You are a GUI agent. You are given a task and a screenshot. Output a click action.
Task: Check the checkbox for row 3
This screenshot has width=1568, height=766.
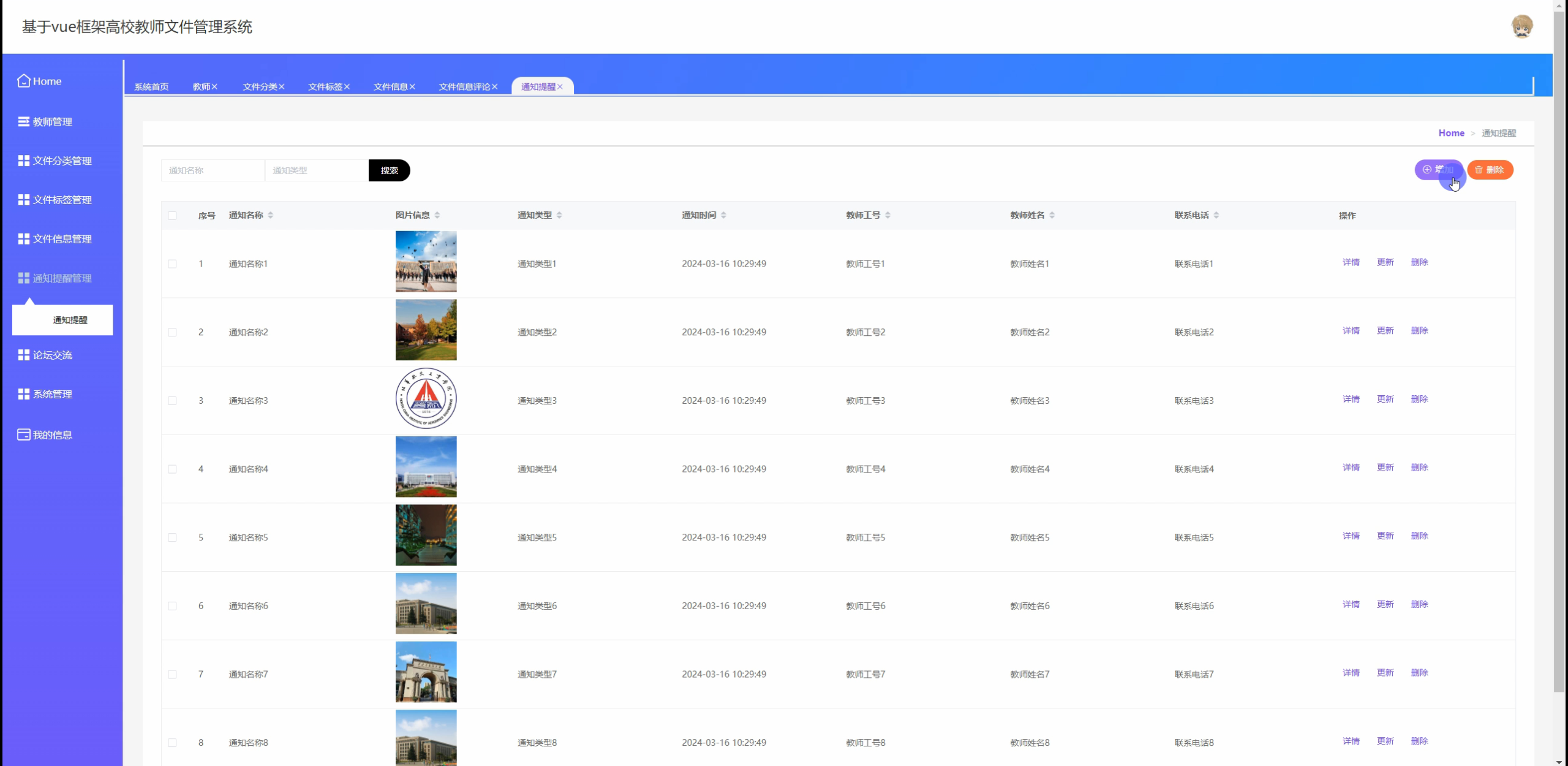[x=172, y=401]
